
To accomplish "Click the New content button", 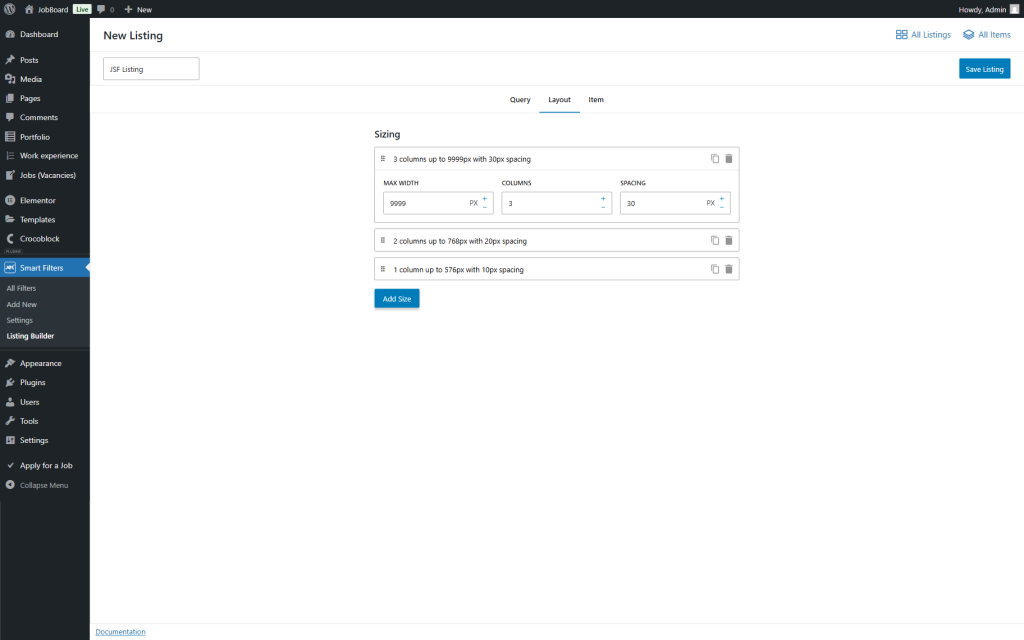I will pyautogui.click(x=138, y=9).
